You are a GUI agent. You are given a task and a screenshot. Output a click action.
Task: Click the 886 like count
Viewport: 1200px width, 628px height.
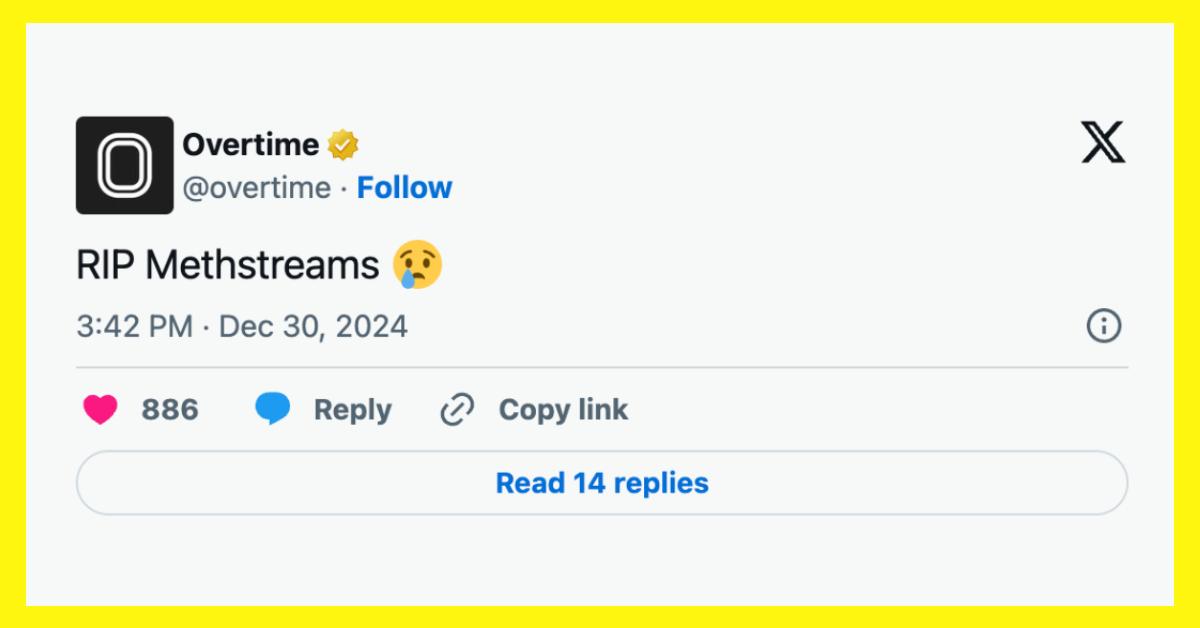[x=171, y=409]
